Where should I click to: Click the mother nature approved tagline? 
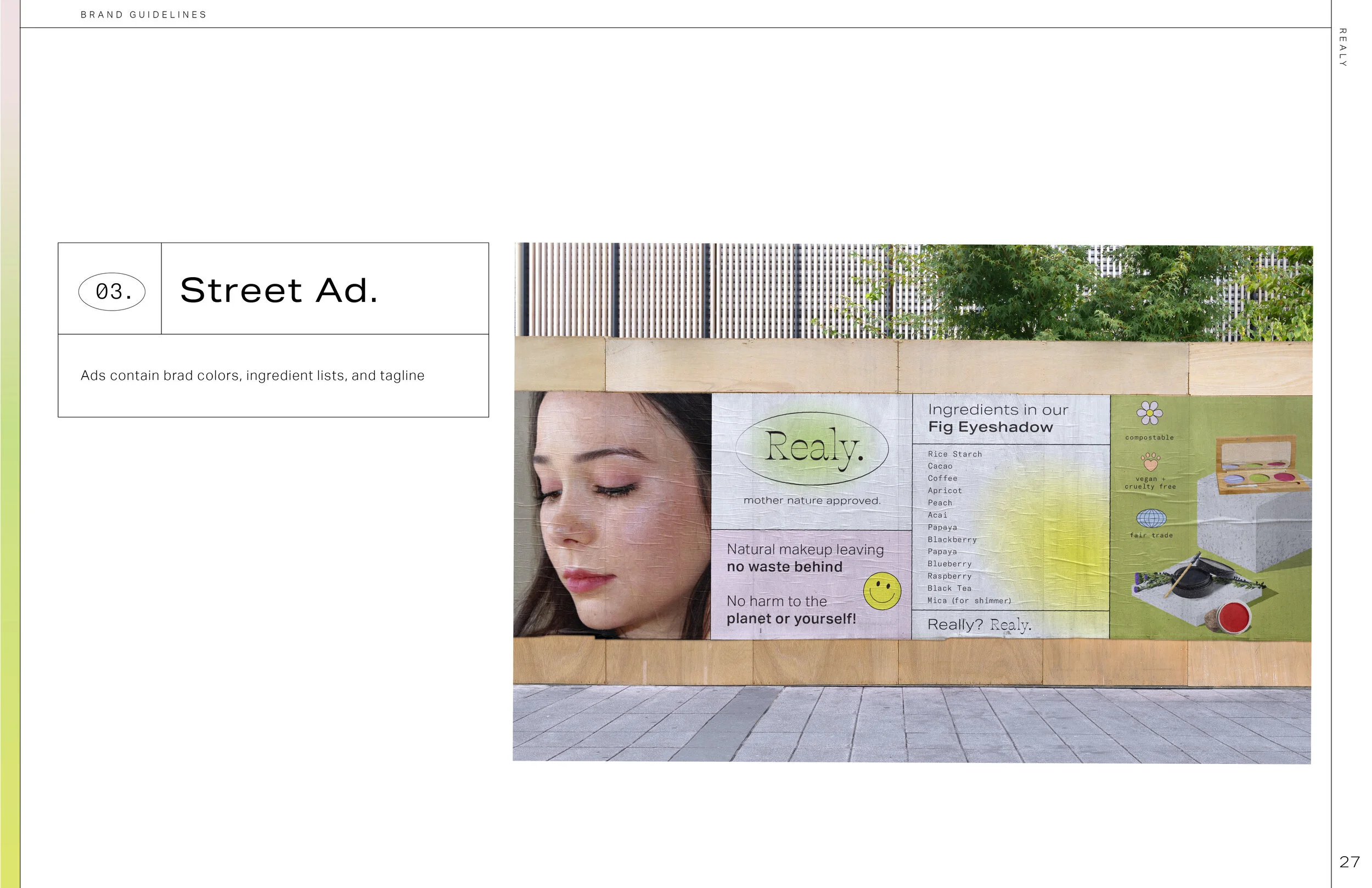(x=812, y=501)
